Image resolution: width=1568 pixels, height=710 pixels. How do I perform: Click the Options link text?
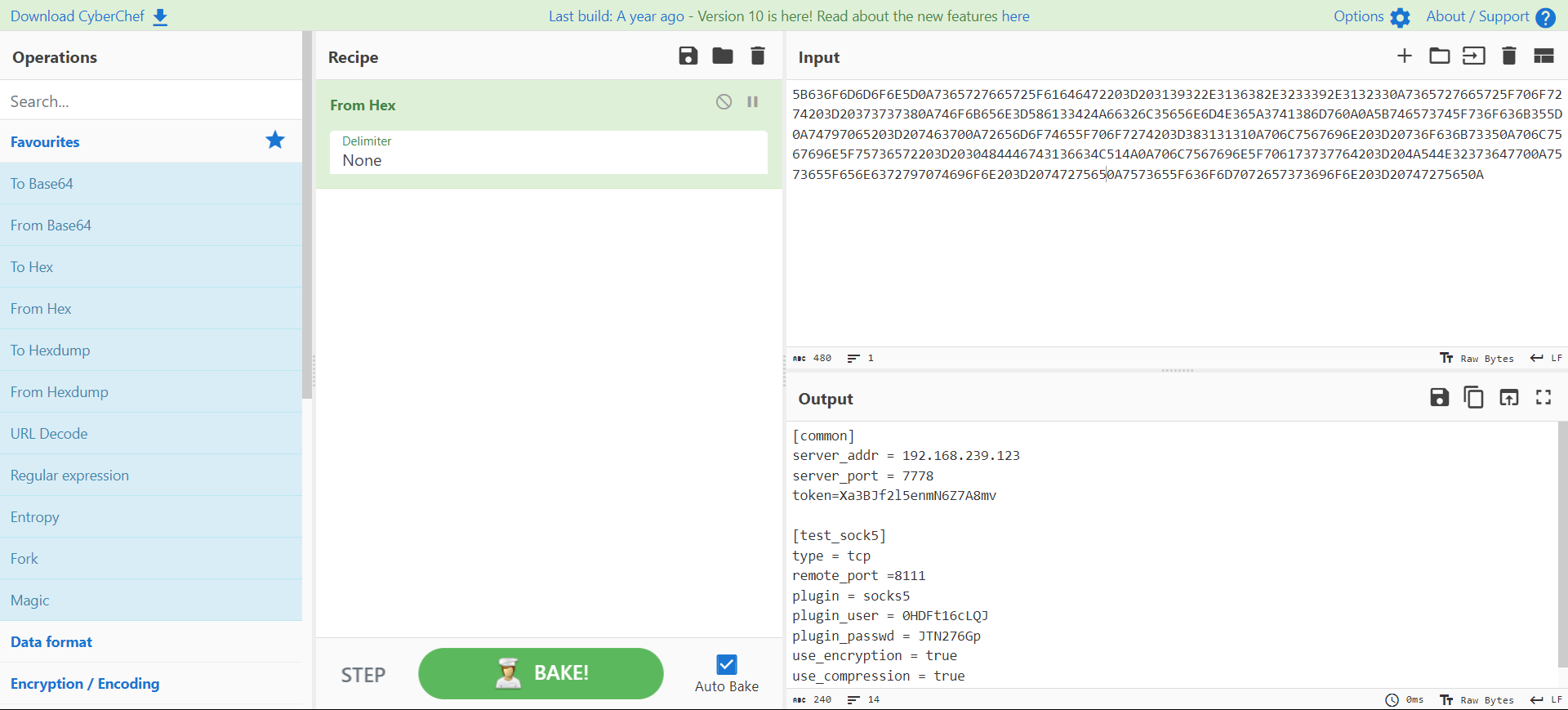click(x=1358, y=16)
